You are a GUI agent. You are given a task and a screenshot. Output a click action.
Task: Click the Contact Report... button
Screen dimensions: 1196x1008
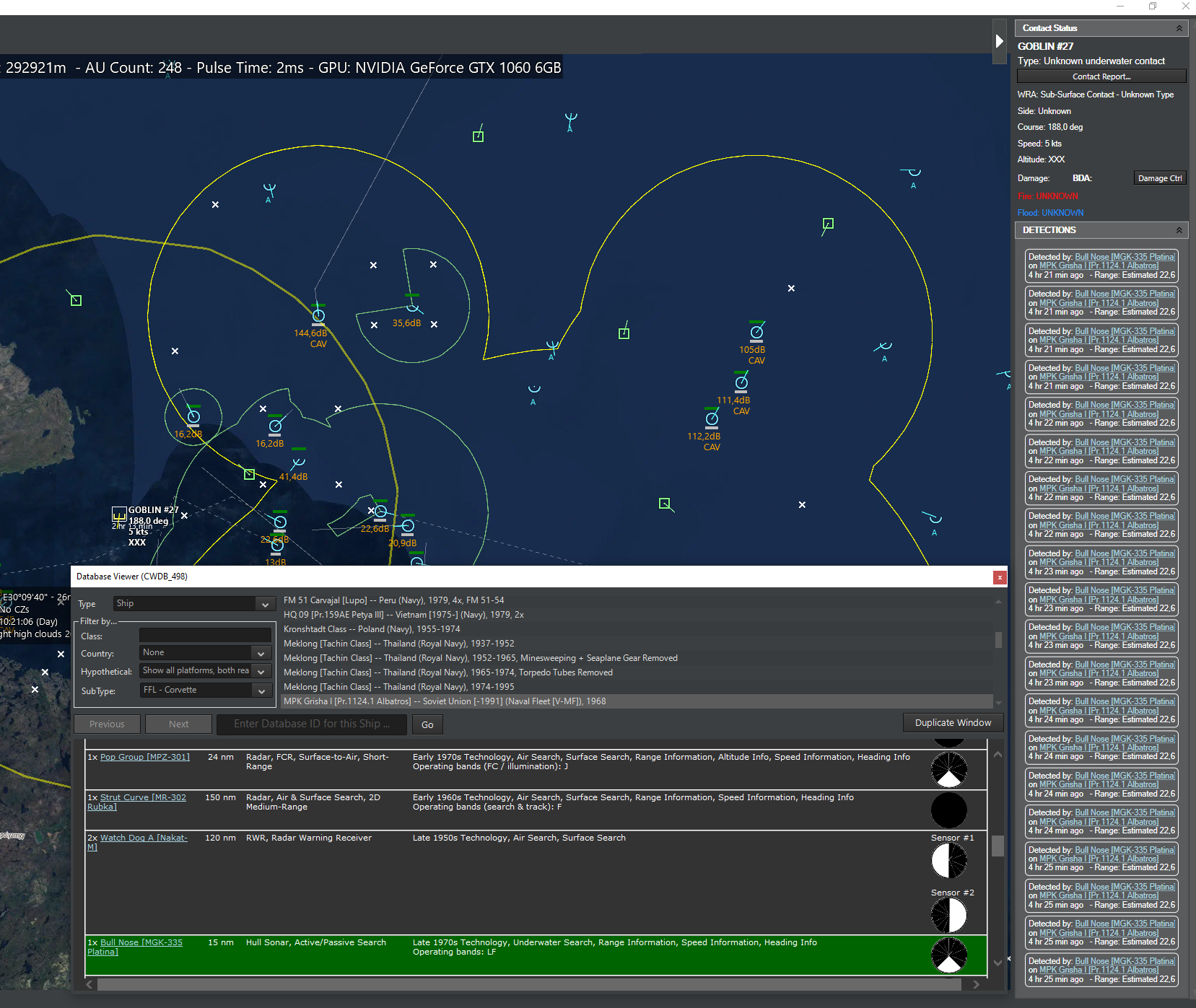coord(1101,76)
